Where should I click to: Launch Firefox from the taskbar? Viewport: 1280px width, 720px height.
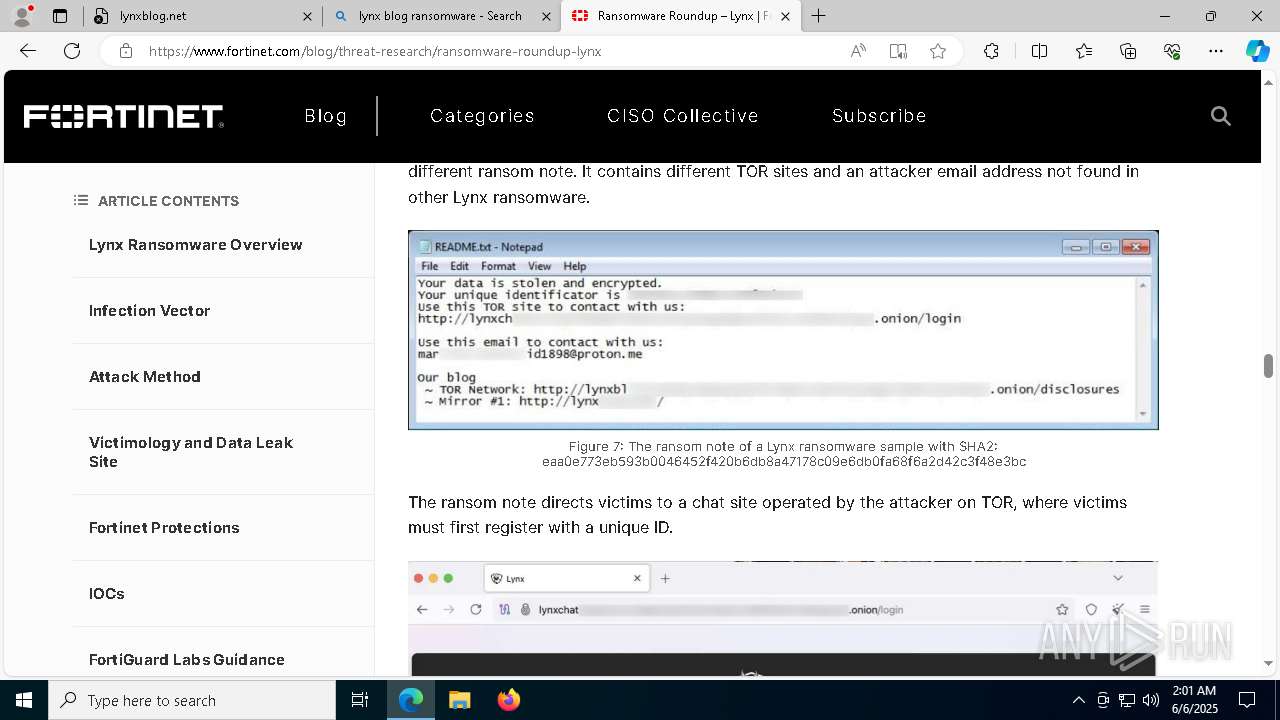[509, 700]
